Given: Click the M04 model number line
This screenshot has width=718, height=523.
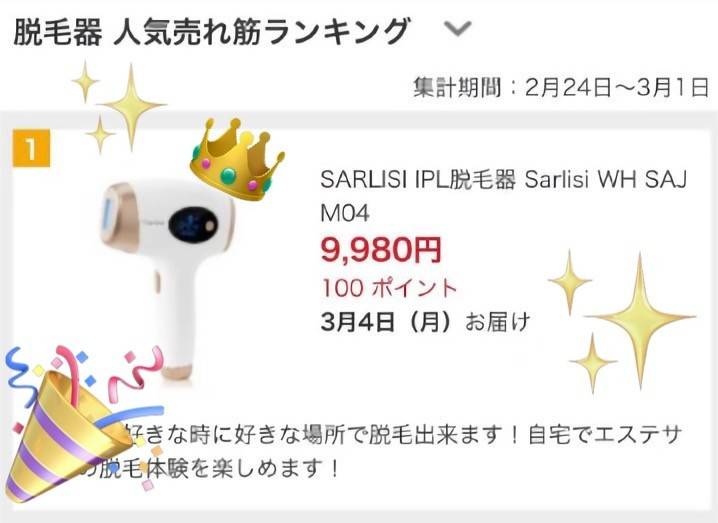Looking at the screenshot, I should point(345,213).
